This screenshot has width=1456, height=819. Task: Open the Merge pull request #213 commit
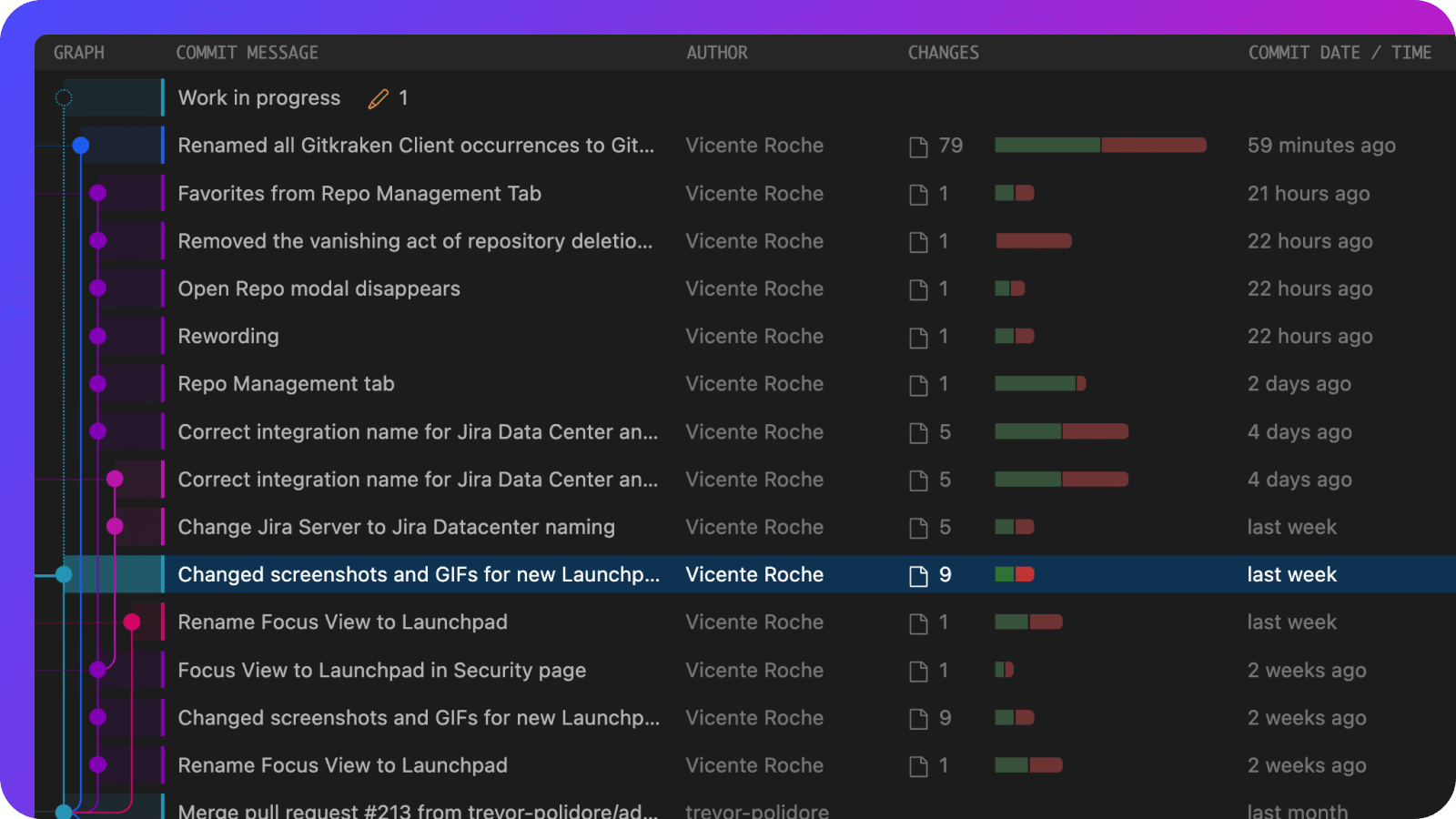(x=417, y=810)
